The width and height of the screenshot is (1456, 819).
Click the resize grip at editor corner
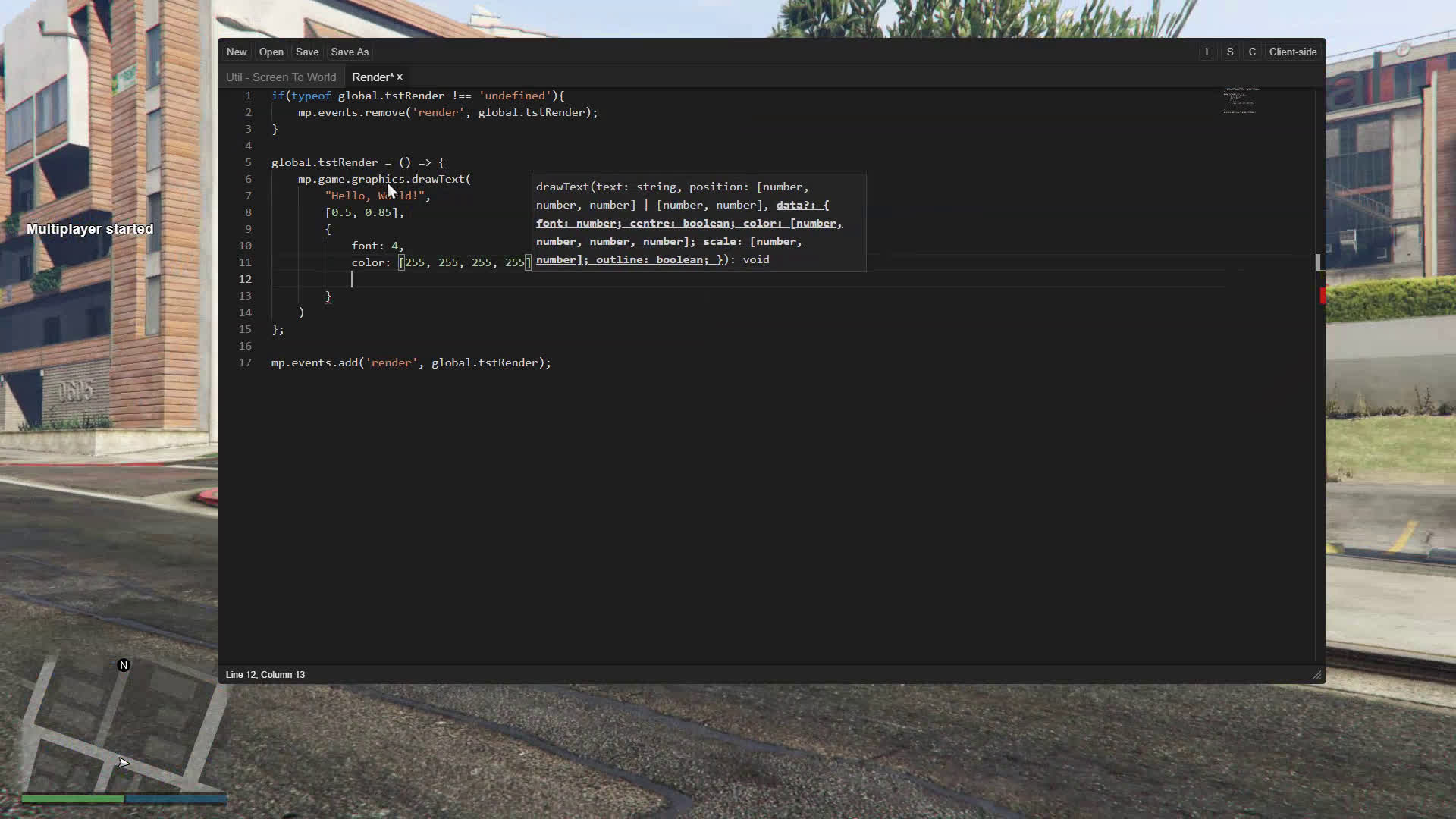tap(1316, 675)
